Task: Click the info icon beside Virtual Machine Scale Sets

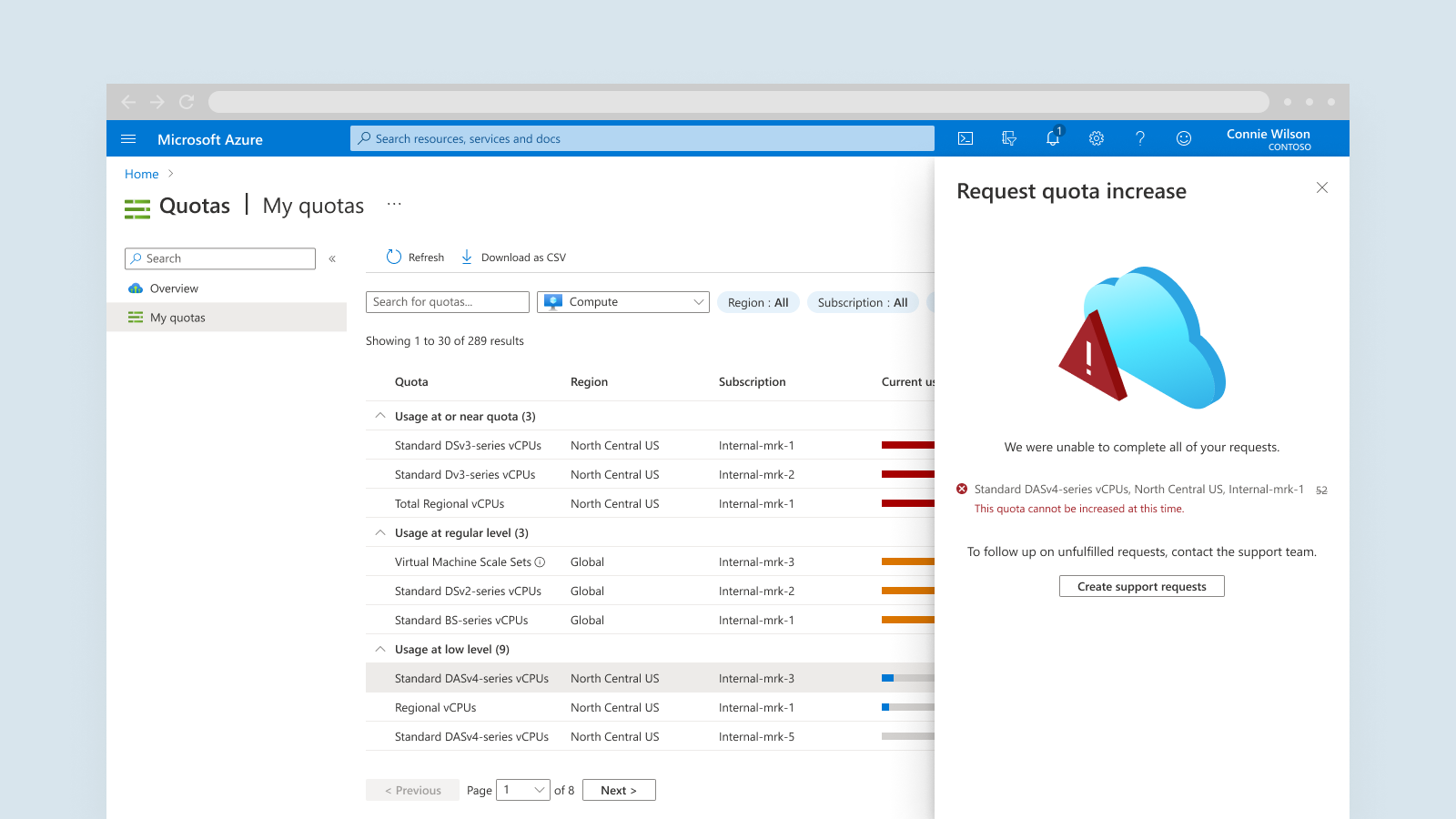Action: point(540,562)
